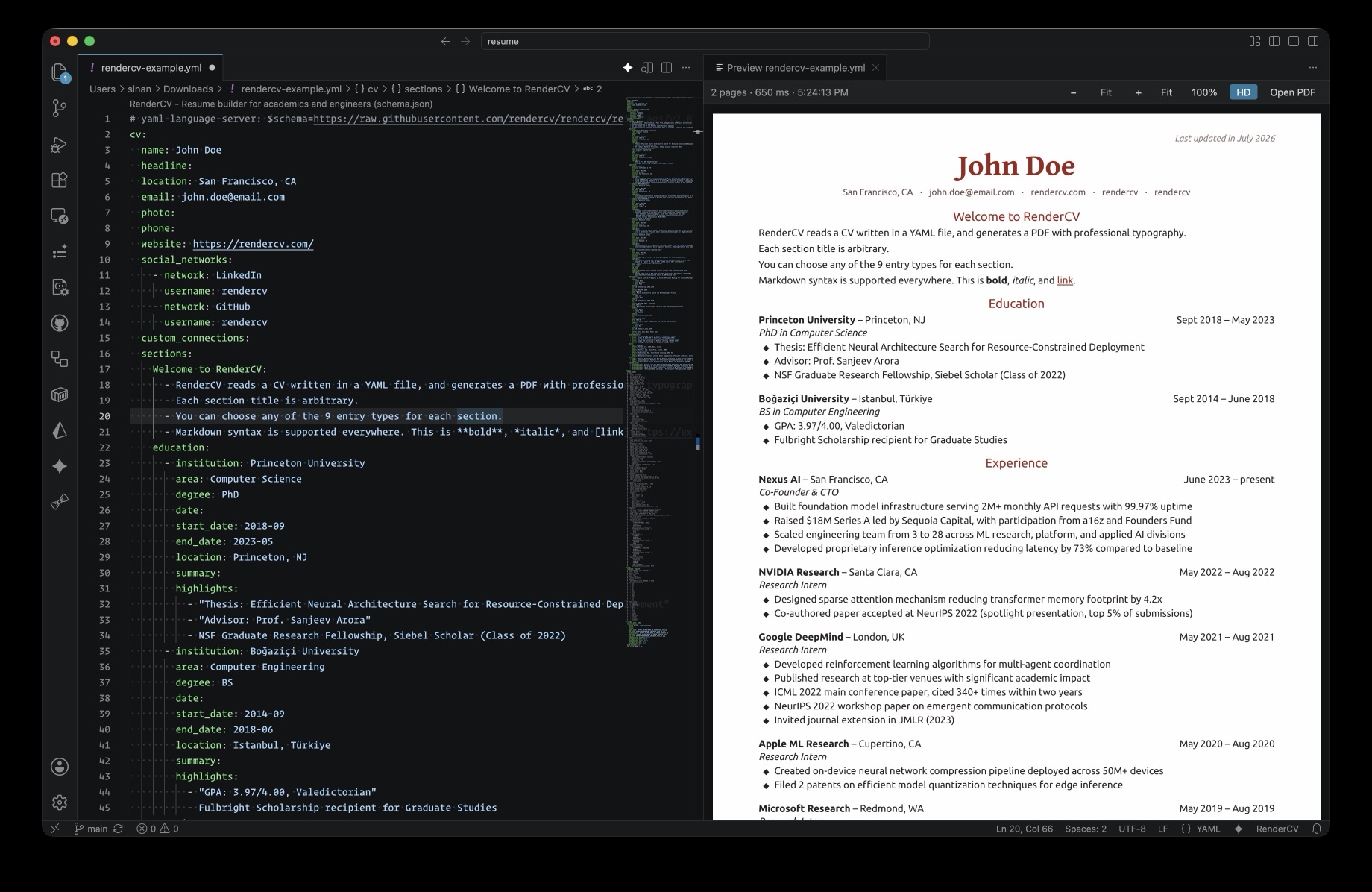Image resolution: width=1372 pixels, height=892 pixels.
Task: Change indentation via Spaces: 2
Action: pos(1086,829)
